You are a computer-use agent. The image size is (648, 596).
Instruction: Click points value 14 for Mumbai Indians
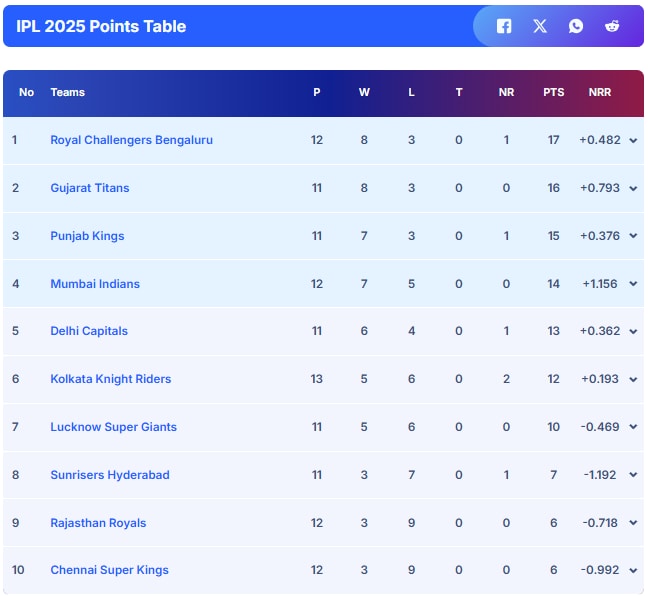(x=553, y=284)
